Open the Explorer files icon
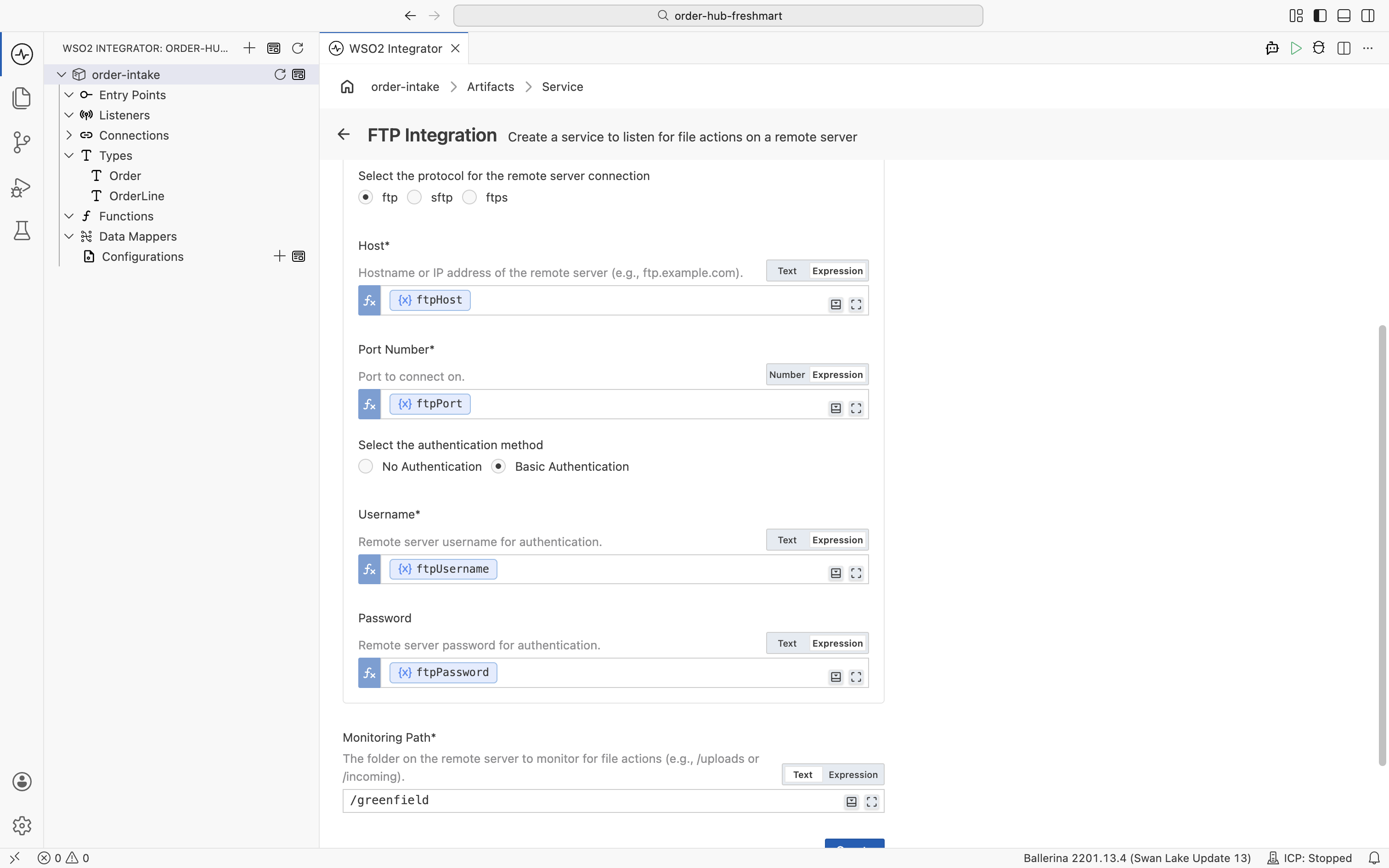The image size is (1389, 868). [x=22, y=98]
